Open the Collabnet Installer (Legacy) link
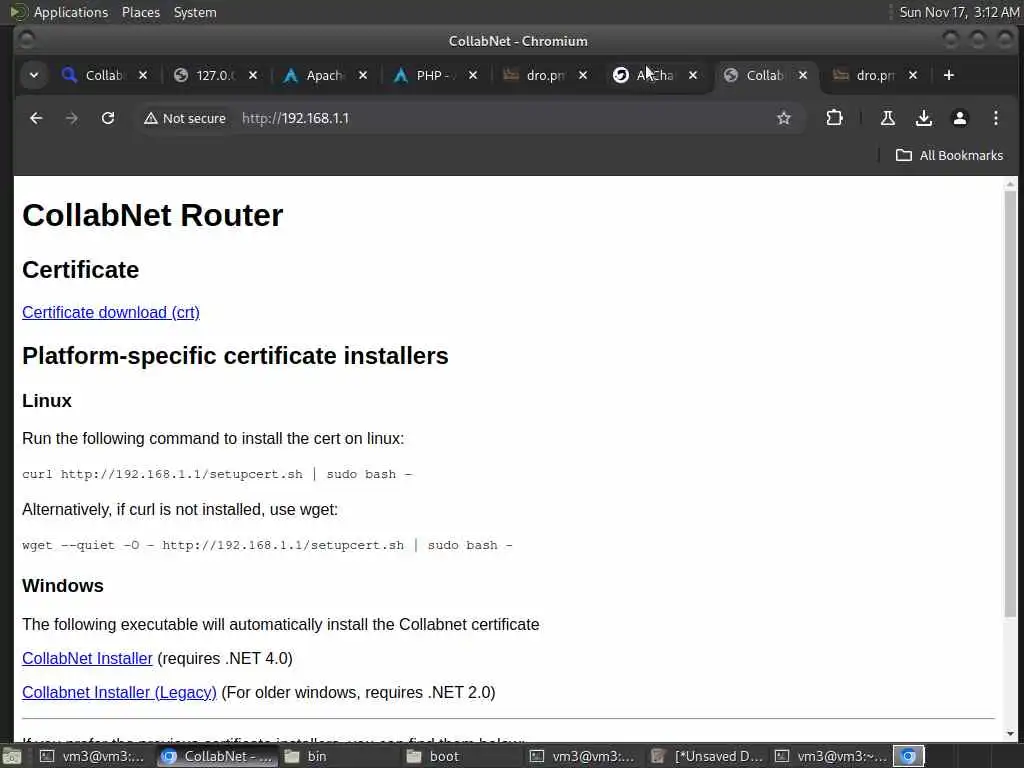This screenshot has height=768, width=1024. pos(120,692)
